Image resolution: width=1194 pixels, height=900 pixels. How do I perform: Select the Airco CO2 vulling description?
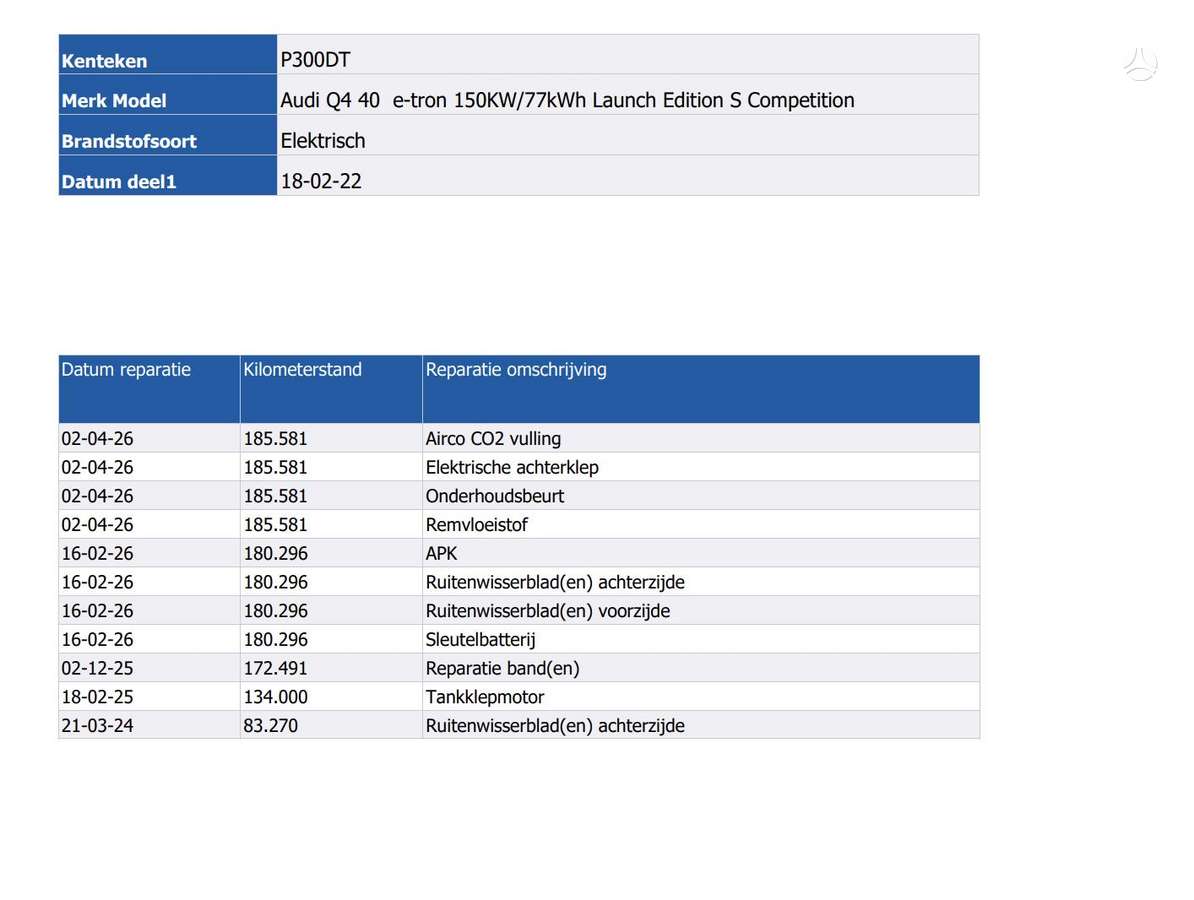(493, 439)
